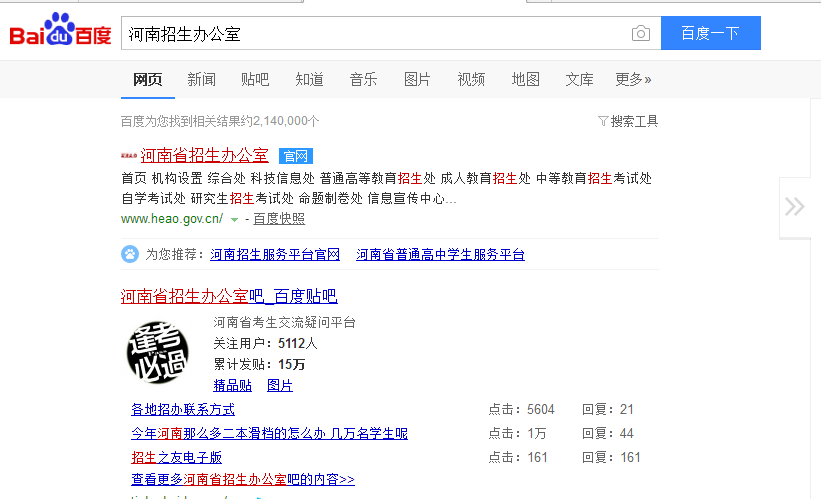Click 点击：5604 stat
Screen dimensions: 821x499
(522, 409)
